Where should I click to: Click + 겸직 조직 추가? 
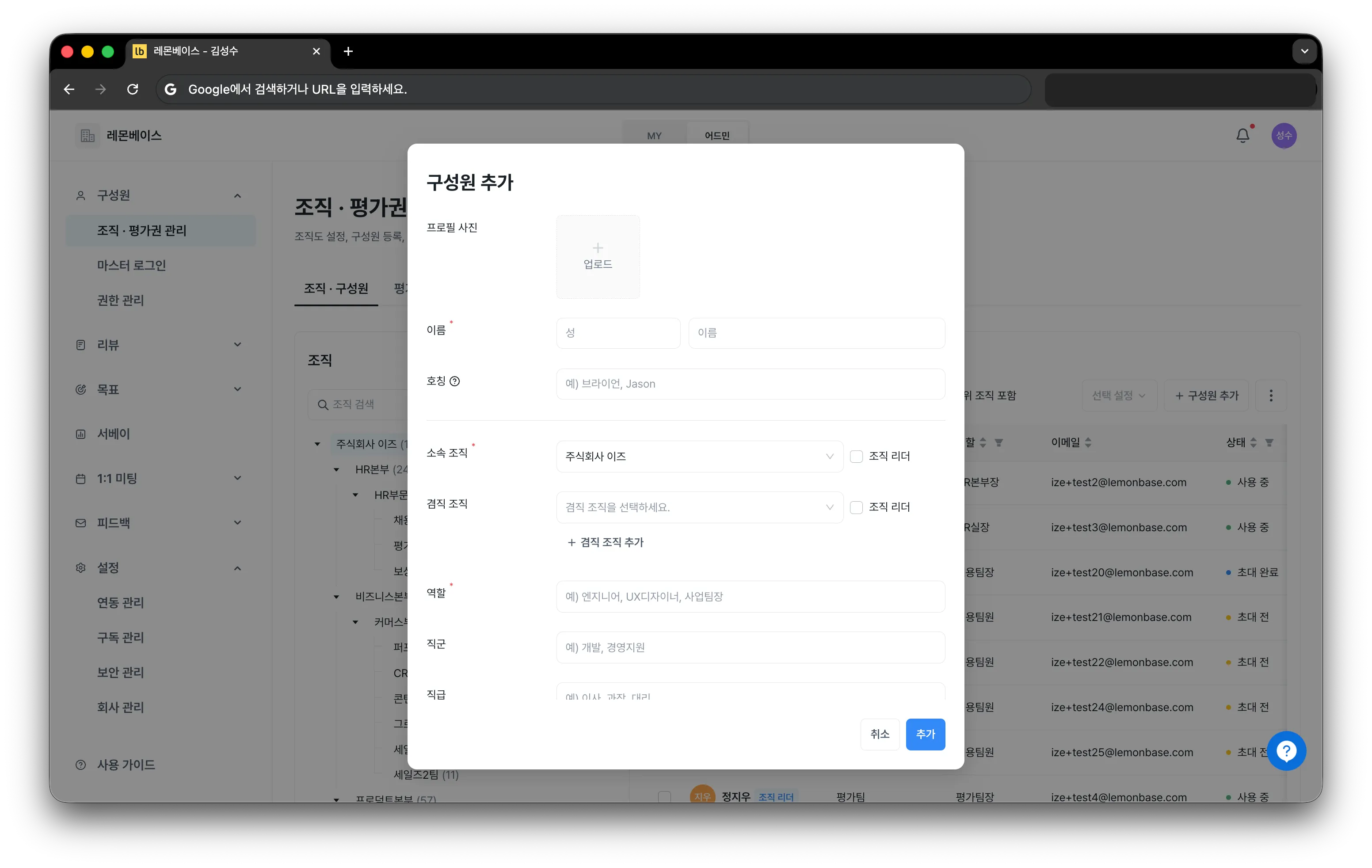[x=605, y=542]
